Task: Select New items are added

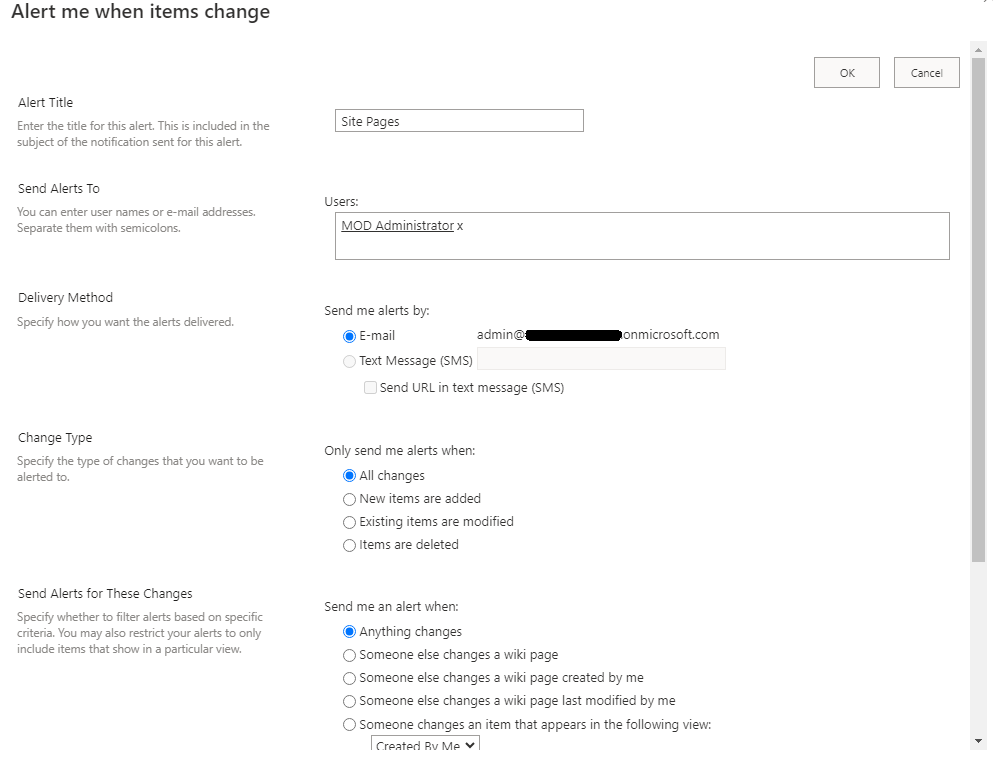Action: point(349,498)
